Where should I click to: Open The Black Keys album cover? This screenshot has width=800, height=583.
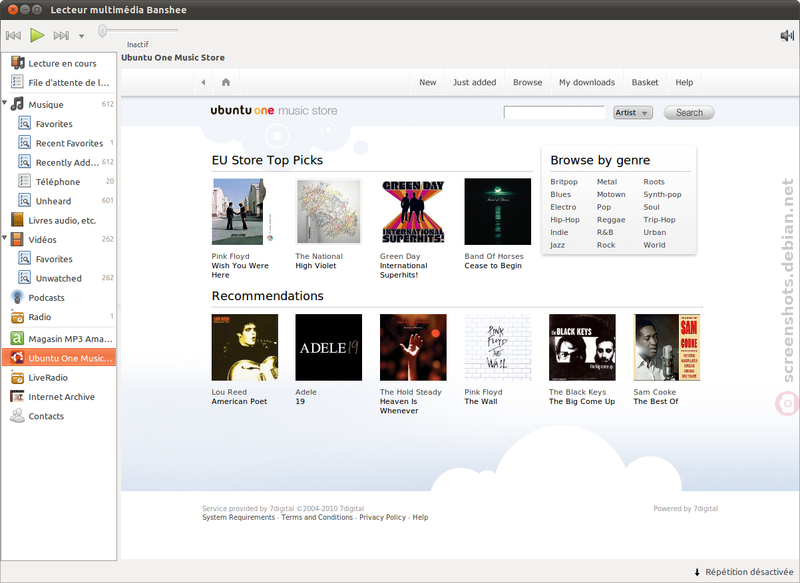coord(582,347)
